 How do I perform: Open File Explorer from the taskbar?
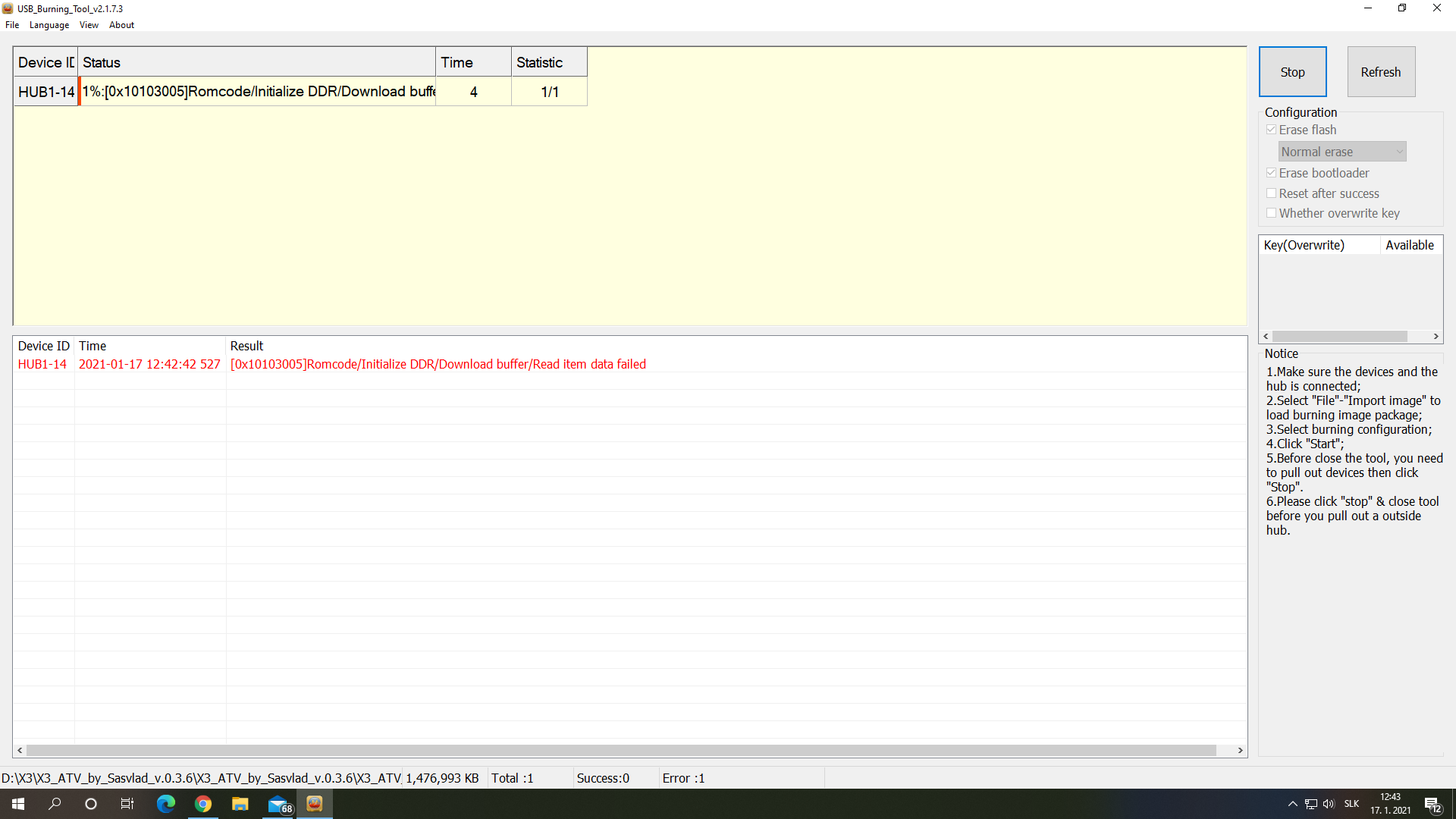[240, 804]
